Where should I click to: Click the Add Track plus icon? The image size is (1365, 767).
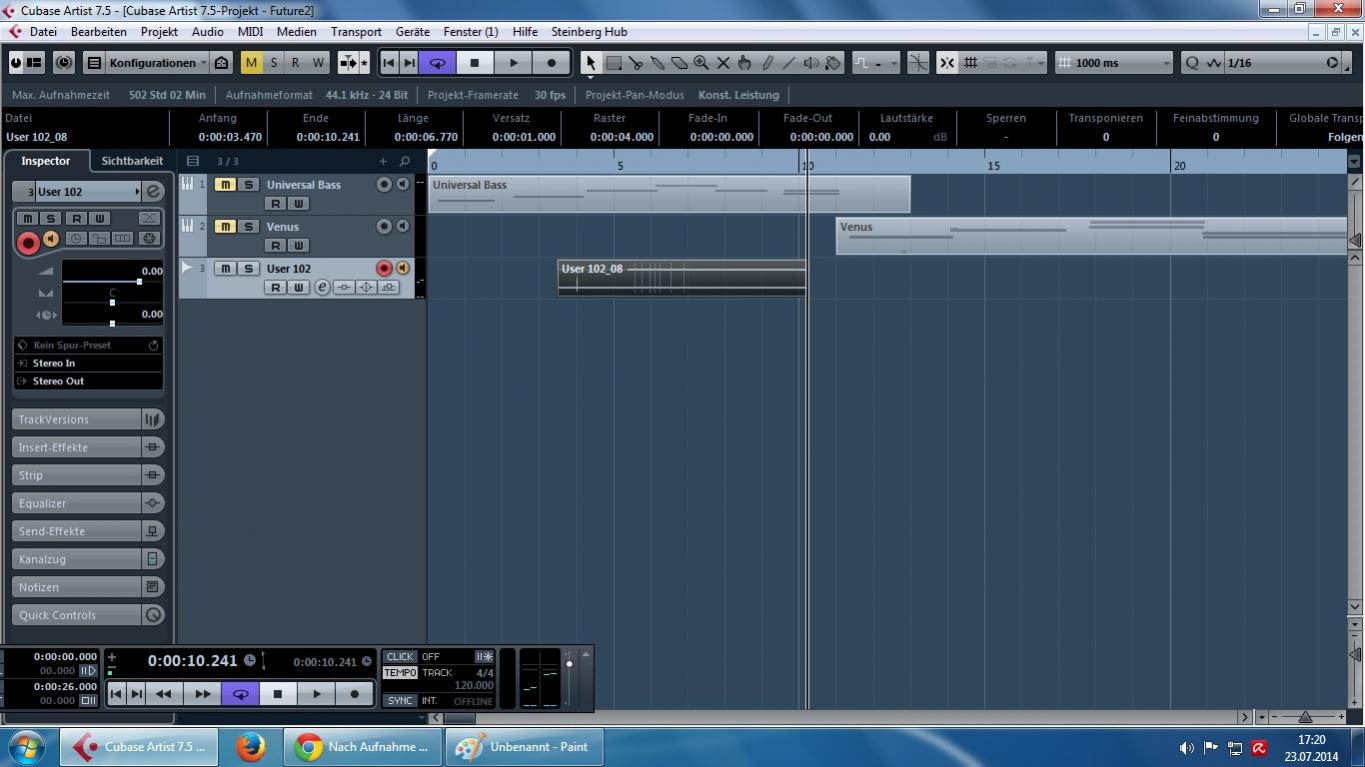coord(383,161)
